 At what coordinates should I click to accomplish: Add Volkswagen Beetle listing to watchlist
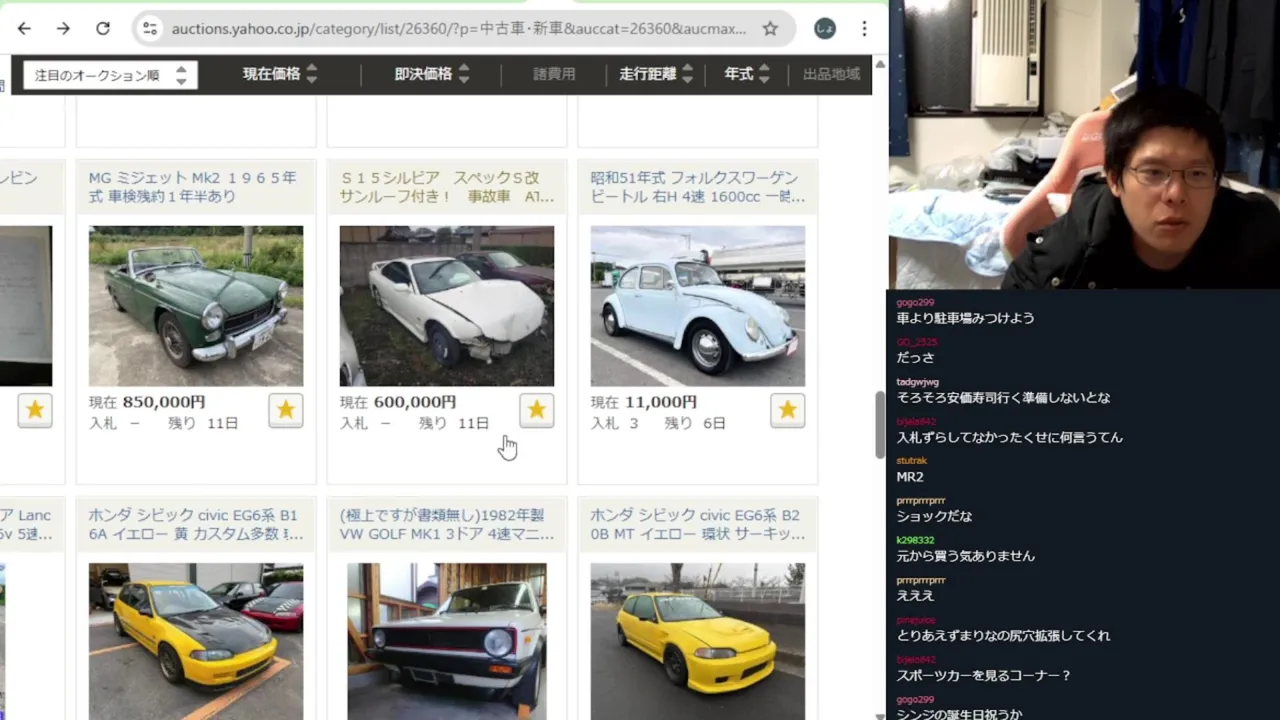pyautogui.click(x=788, y=410)
